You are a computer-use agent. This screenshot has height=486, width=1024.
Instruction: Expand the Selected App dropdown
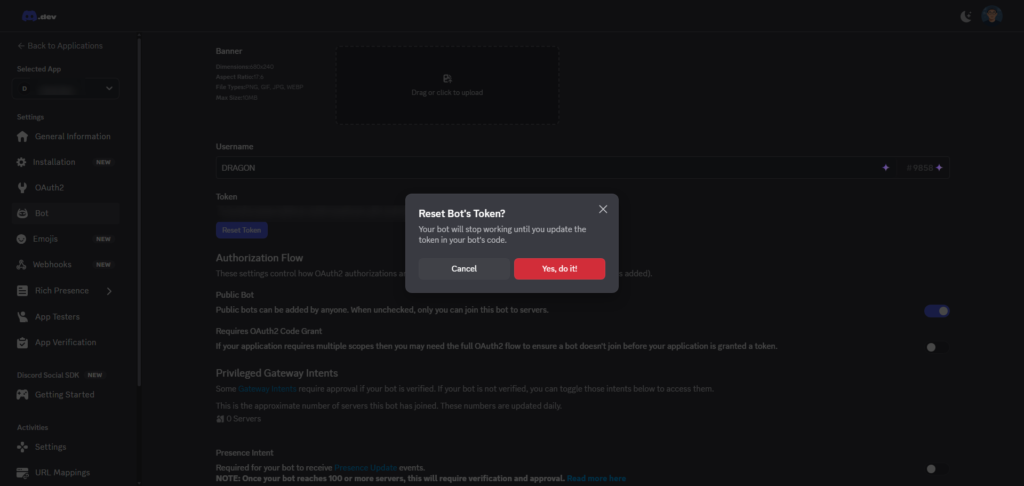tap(66, 88)
